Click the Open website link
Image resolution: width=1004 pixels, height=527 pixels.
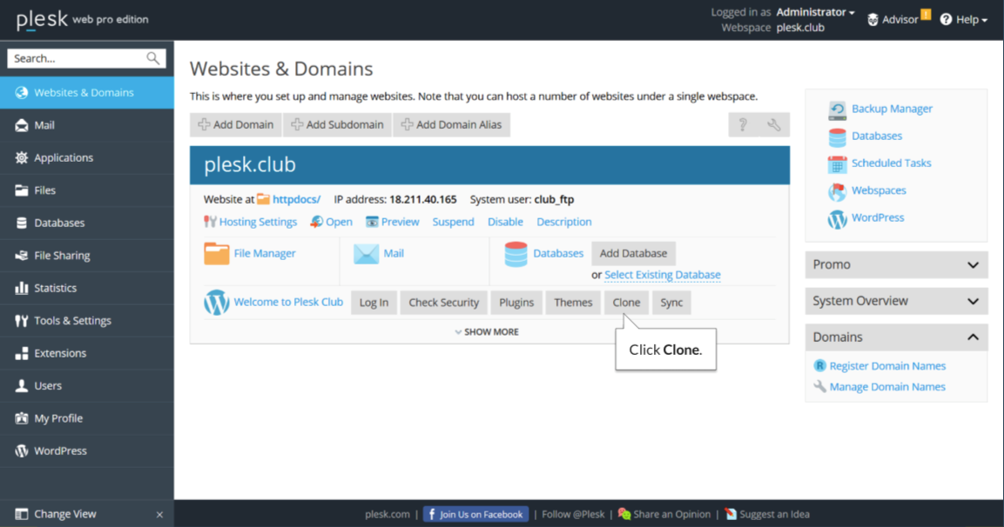coord(339,222)
